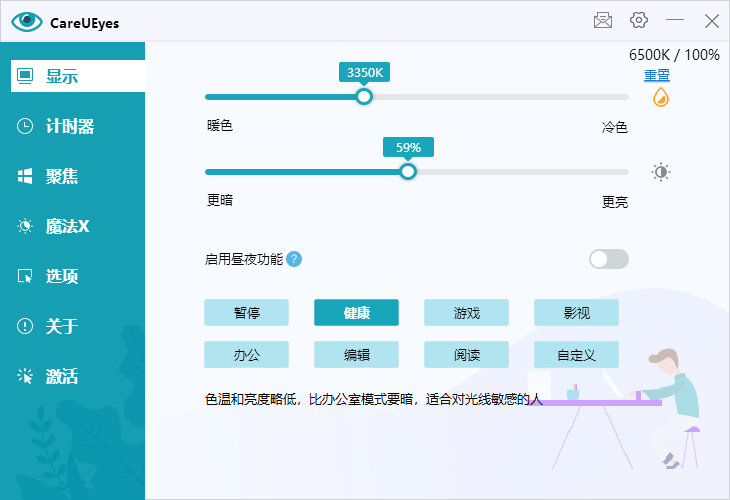Minimize the CareUEyes window
730x500 pixels.
(x=675, y=20)
